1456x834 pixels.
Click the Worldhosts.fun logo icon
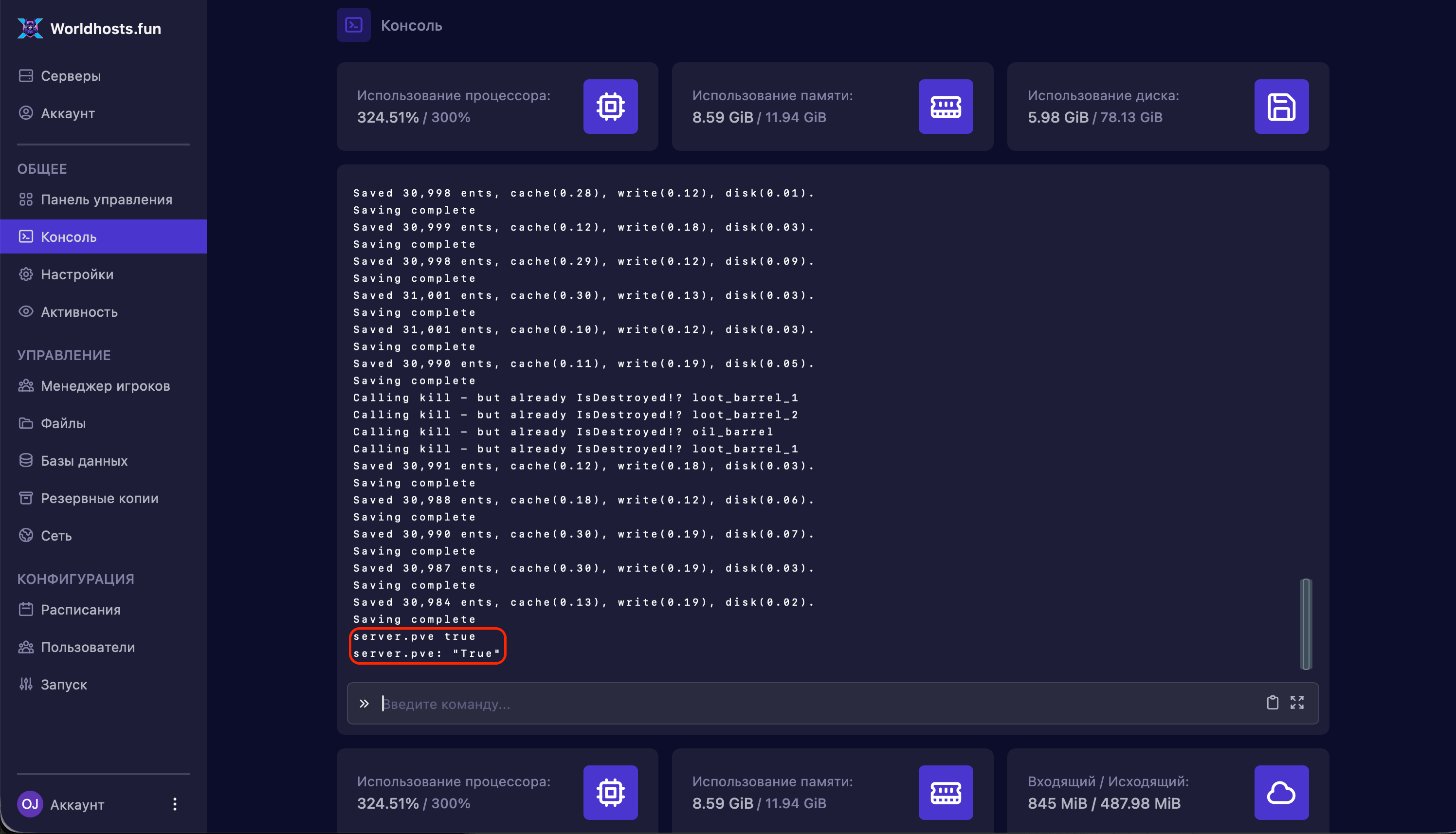point(30,28)
